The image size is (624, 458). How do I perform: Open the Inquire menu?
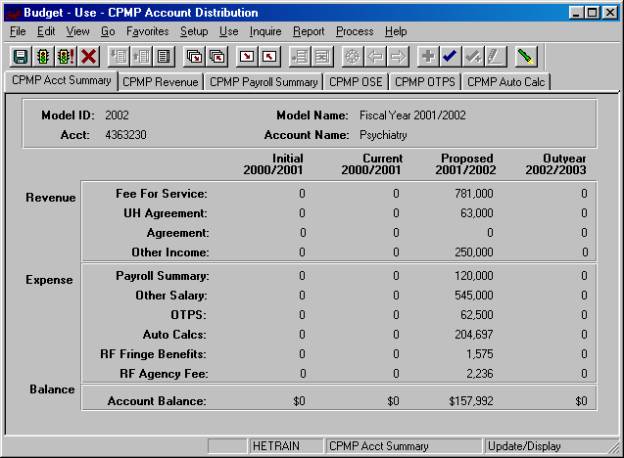(267, 31)
